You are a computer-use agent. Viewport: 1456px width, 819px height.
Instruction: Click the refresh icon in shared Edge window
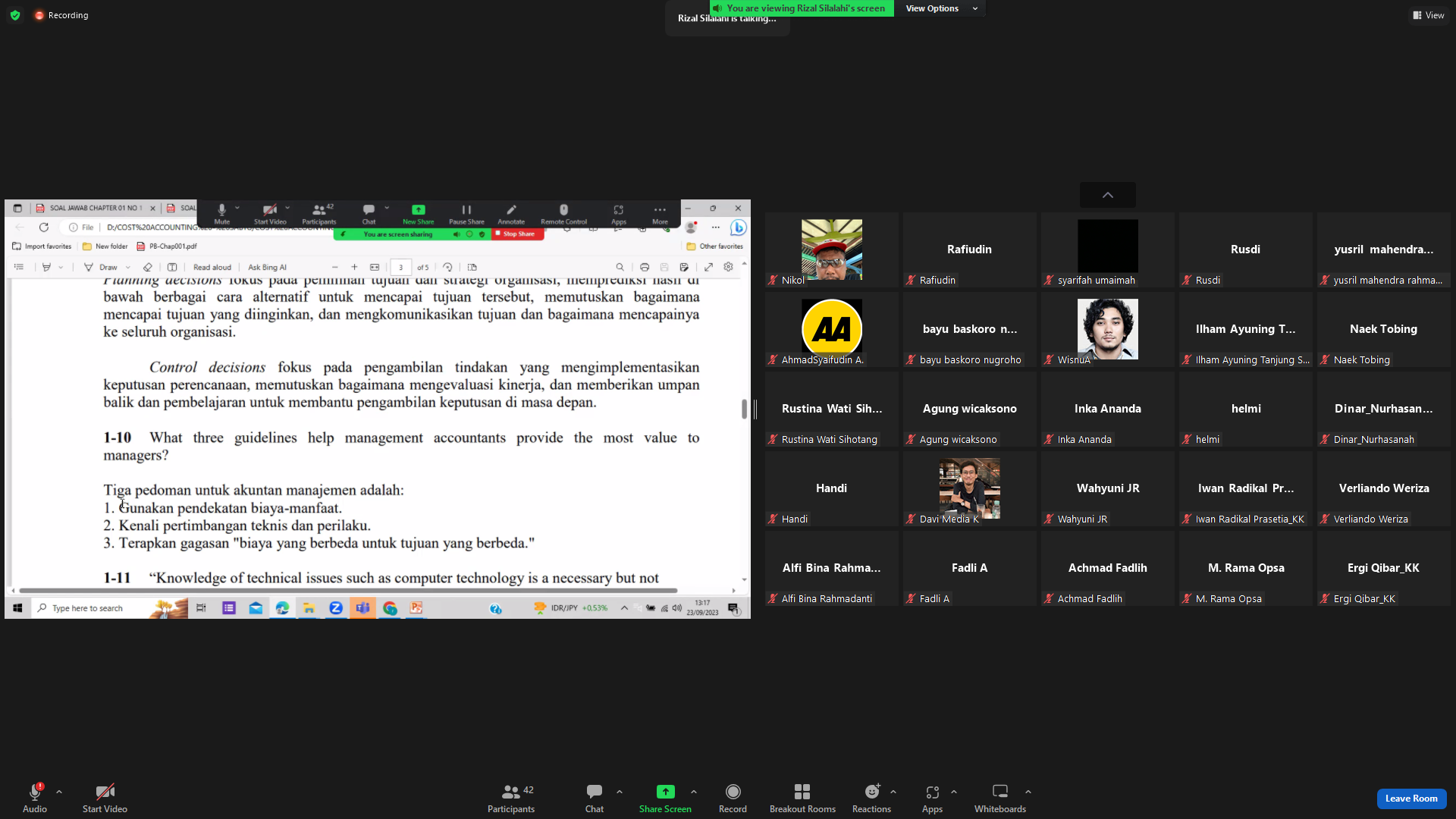(44, 227)
